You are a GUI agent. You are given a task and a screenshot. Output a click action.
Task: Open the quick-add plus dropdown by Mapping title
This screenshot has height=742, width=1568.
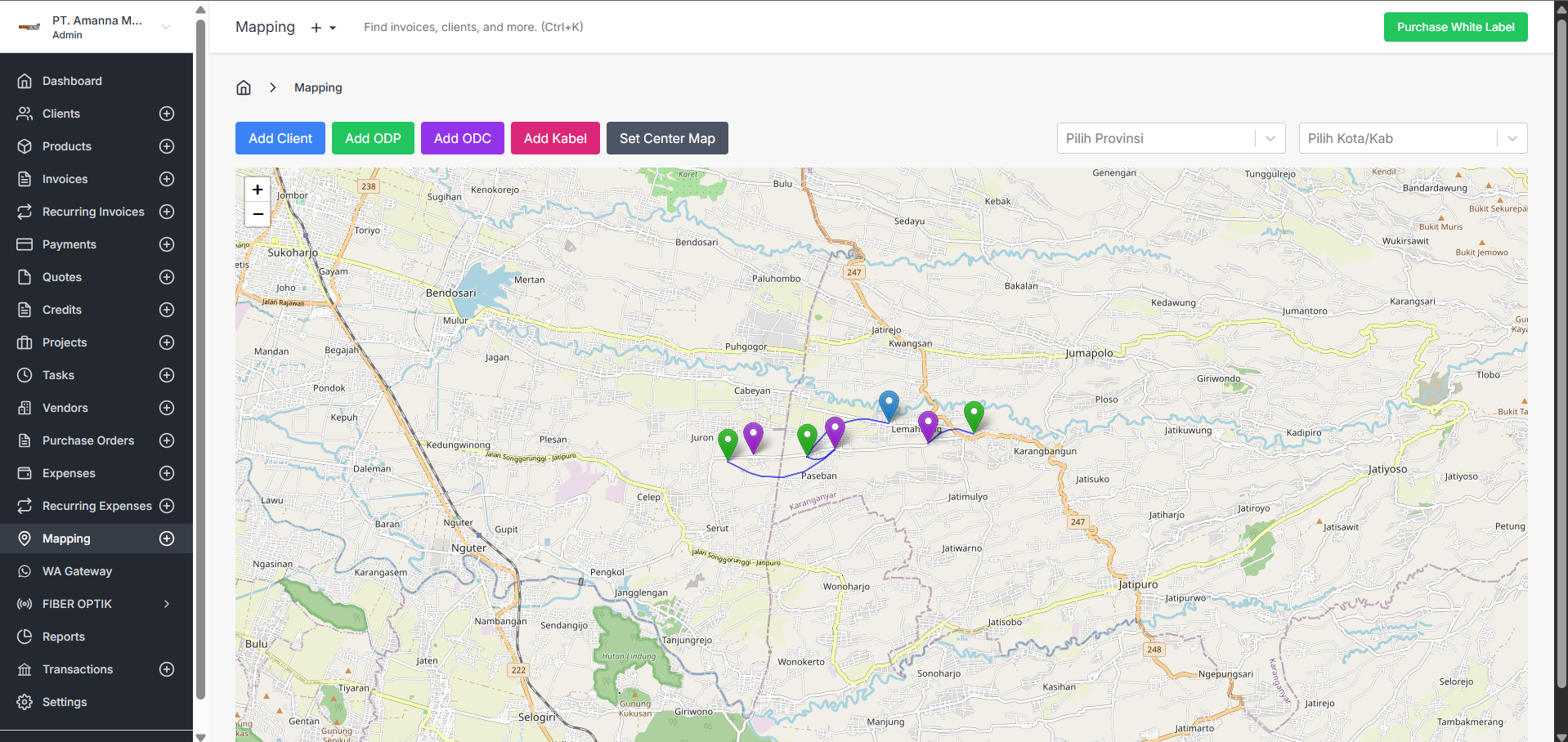click(323, 28)
